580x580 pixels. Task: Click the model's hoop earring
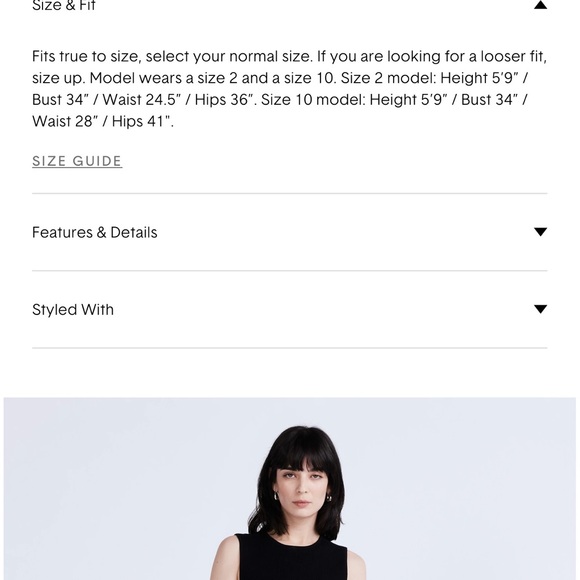(x=276, y=496)
